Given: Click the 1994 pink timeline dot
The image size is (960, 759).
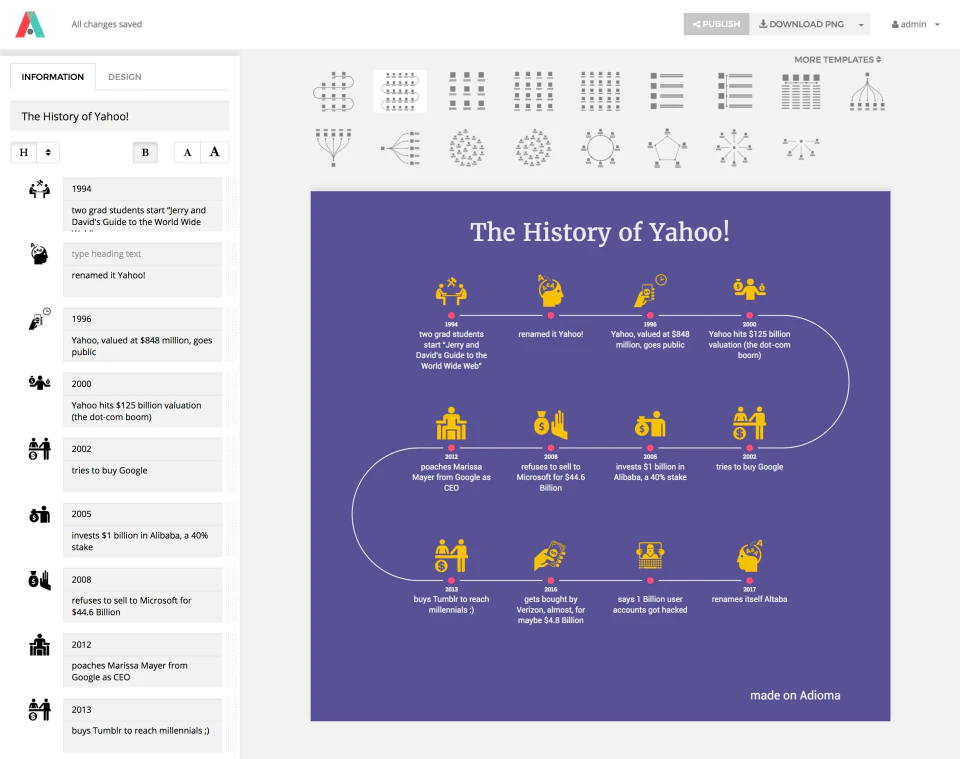Looking at the screenshot, I should [451, 316].
